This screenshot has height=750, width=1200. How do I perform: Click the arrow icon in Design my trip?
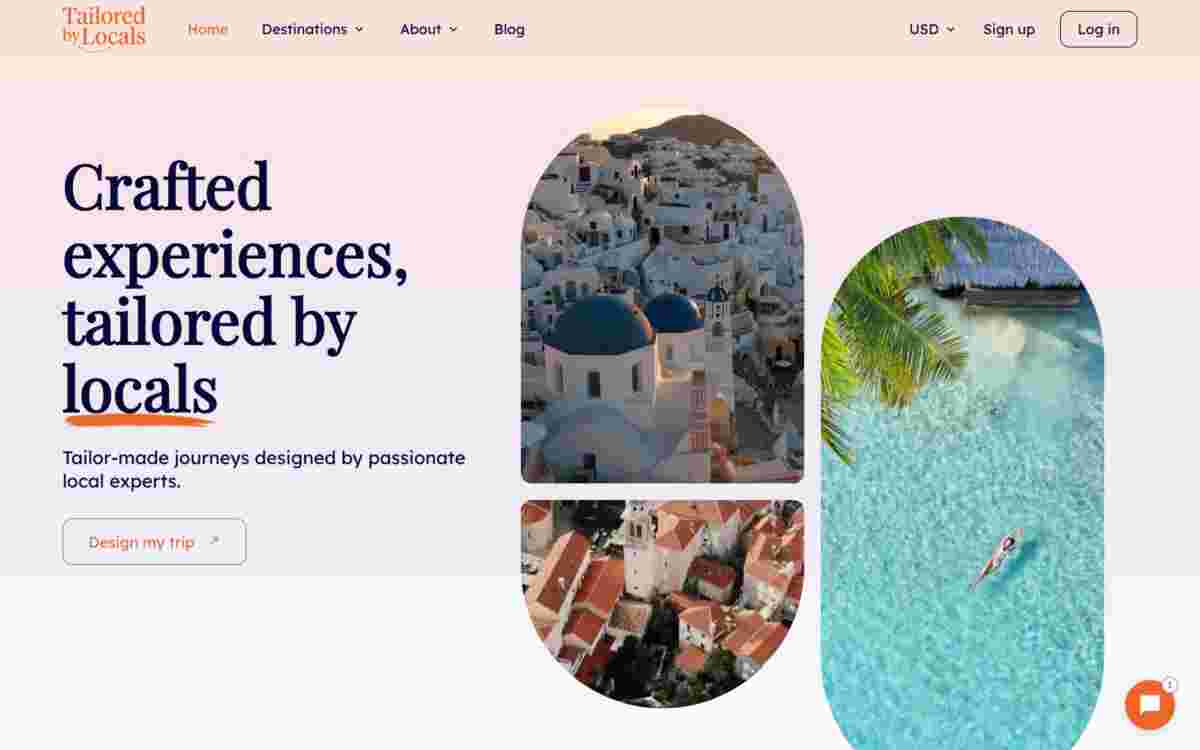(213, 542)
